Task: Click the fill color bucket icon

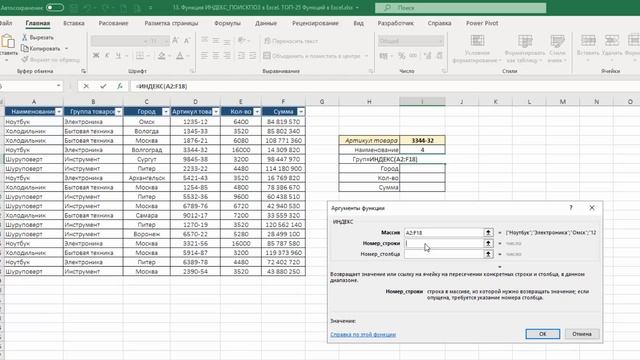Action: 162,56
